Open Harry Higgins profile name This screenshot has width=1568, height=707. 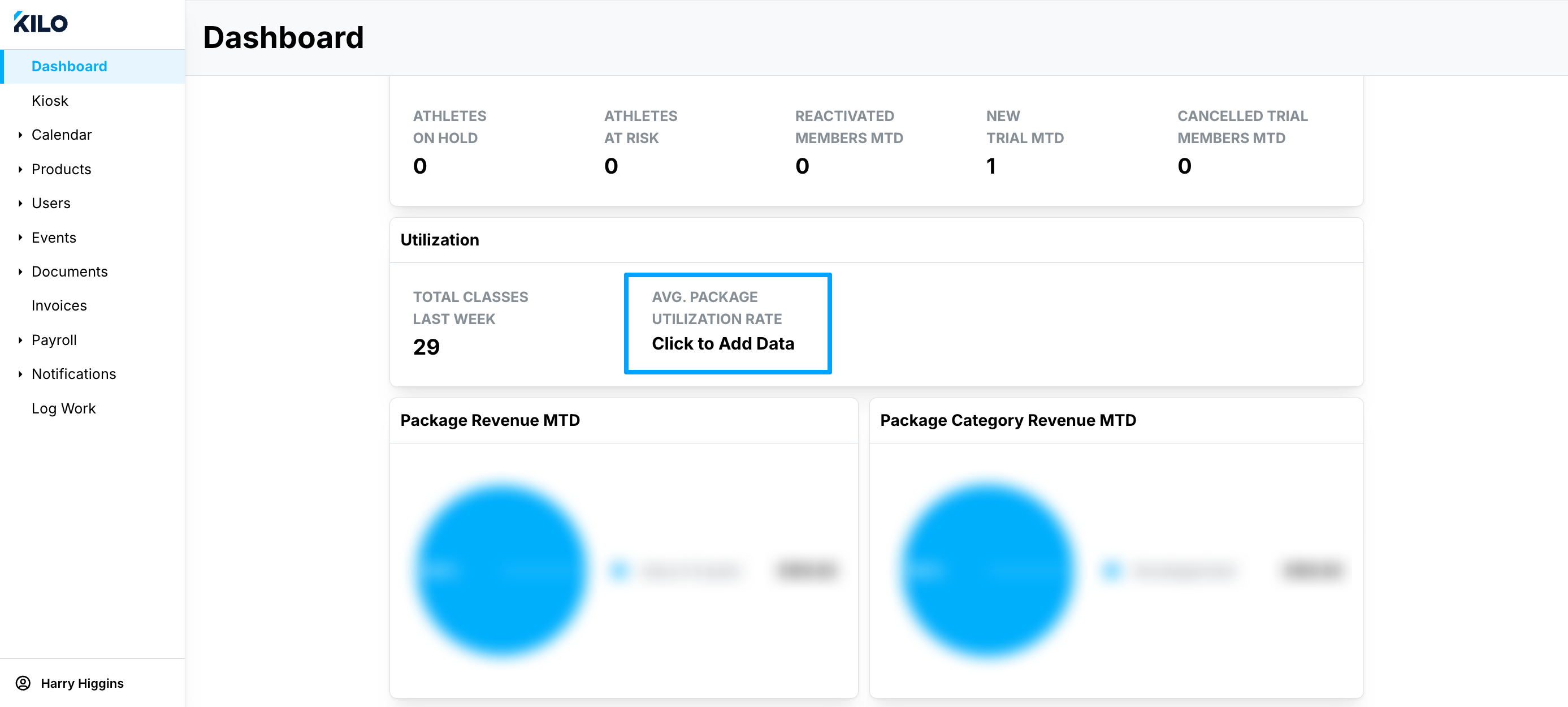pos(82,683)
